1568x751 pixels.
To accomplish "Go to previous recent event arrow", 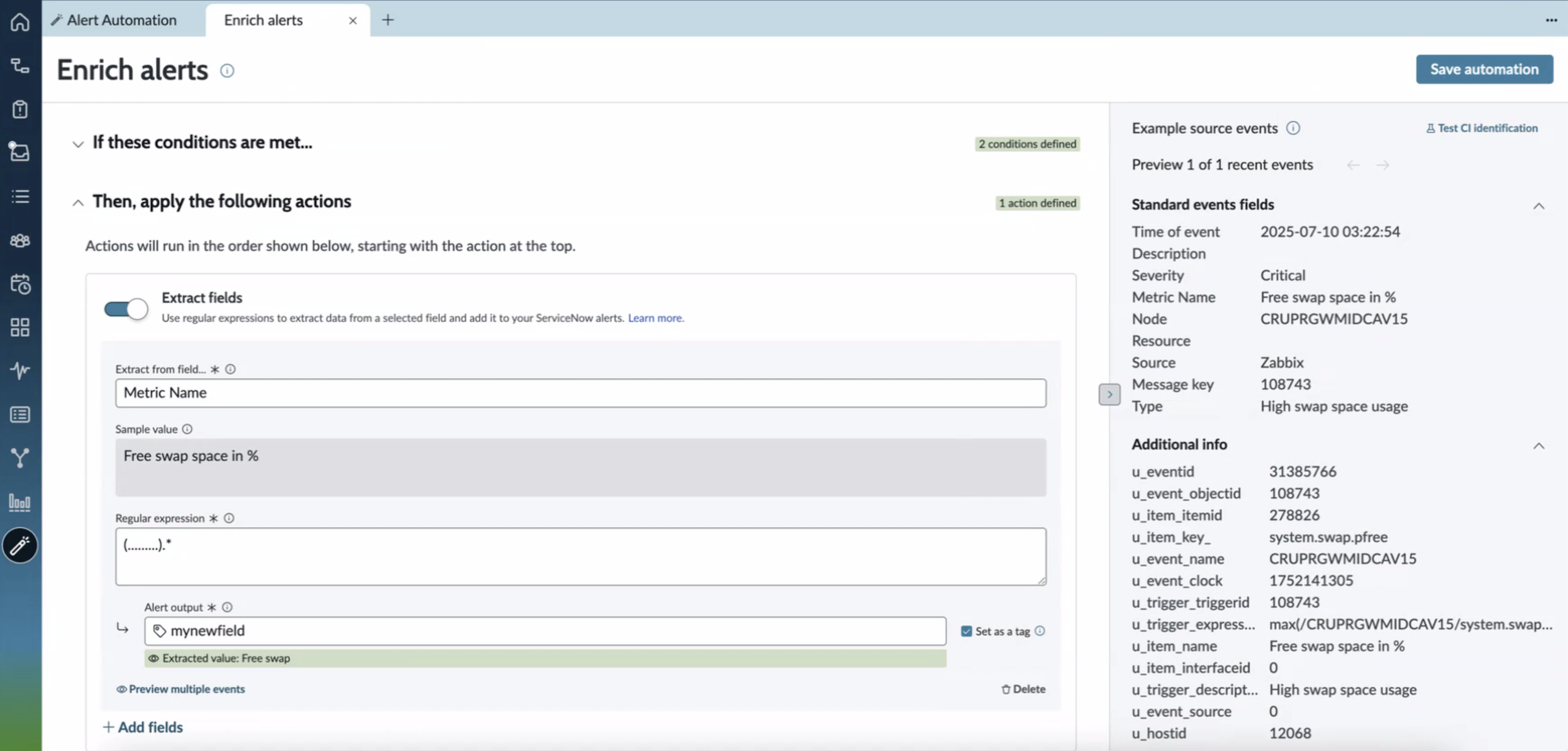I will pyautogui.click(x=1353, y=165).
